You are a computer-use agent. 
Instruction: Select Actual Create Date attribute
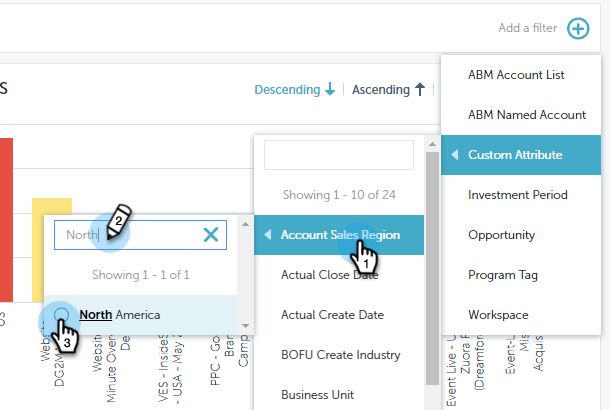[x=332, y=315]
